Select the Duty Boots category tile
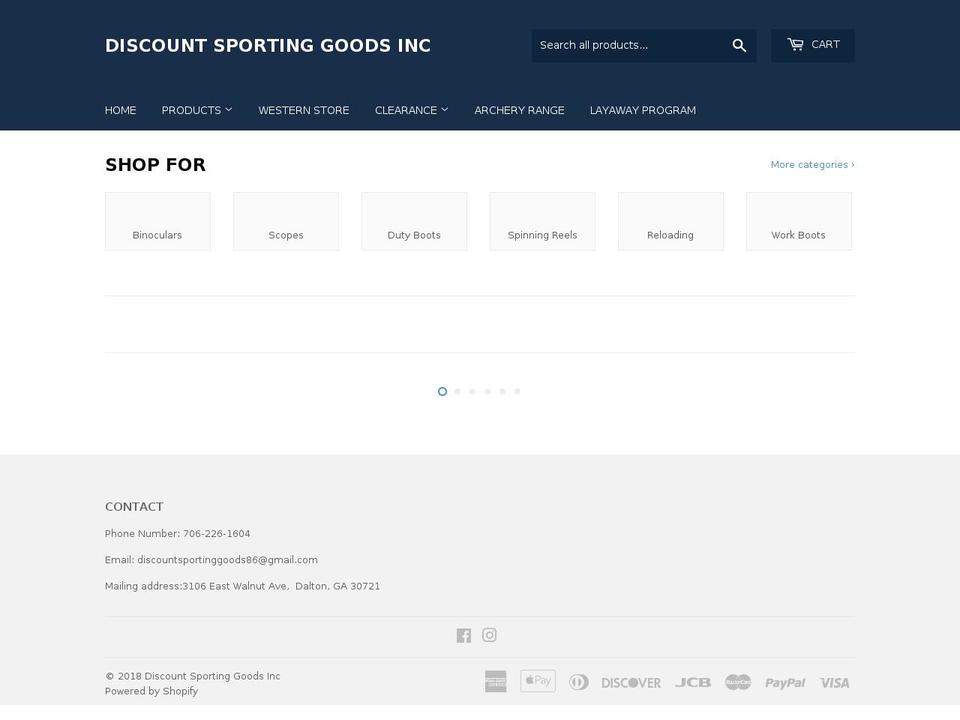This screenshot has width=960, height=720. [414, 221]
